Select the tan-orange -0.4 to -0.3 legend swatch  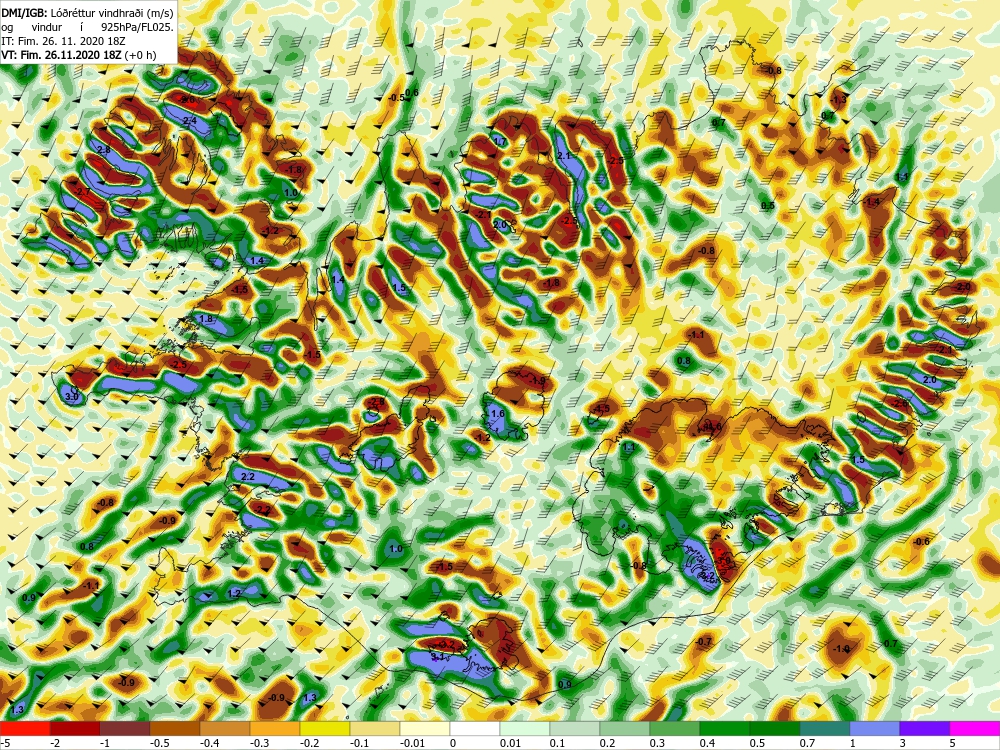[225, 728]
